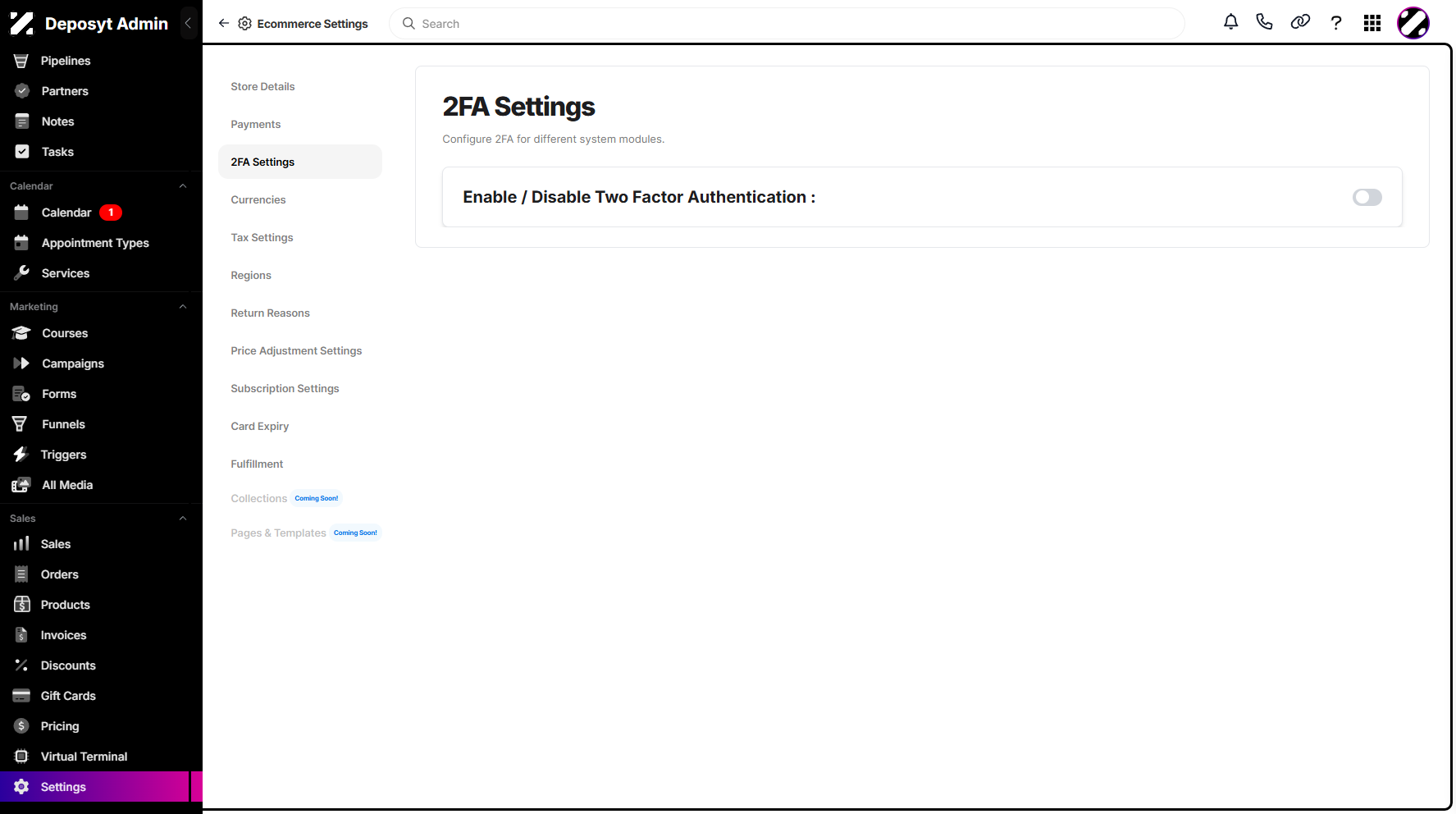Click inside the Search field
Image resolution: width=1456 pixels, height=814 pixels.
coord(787,24)
